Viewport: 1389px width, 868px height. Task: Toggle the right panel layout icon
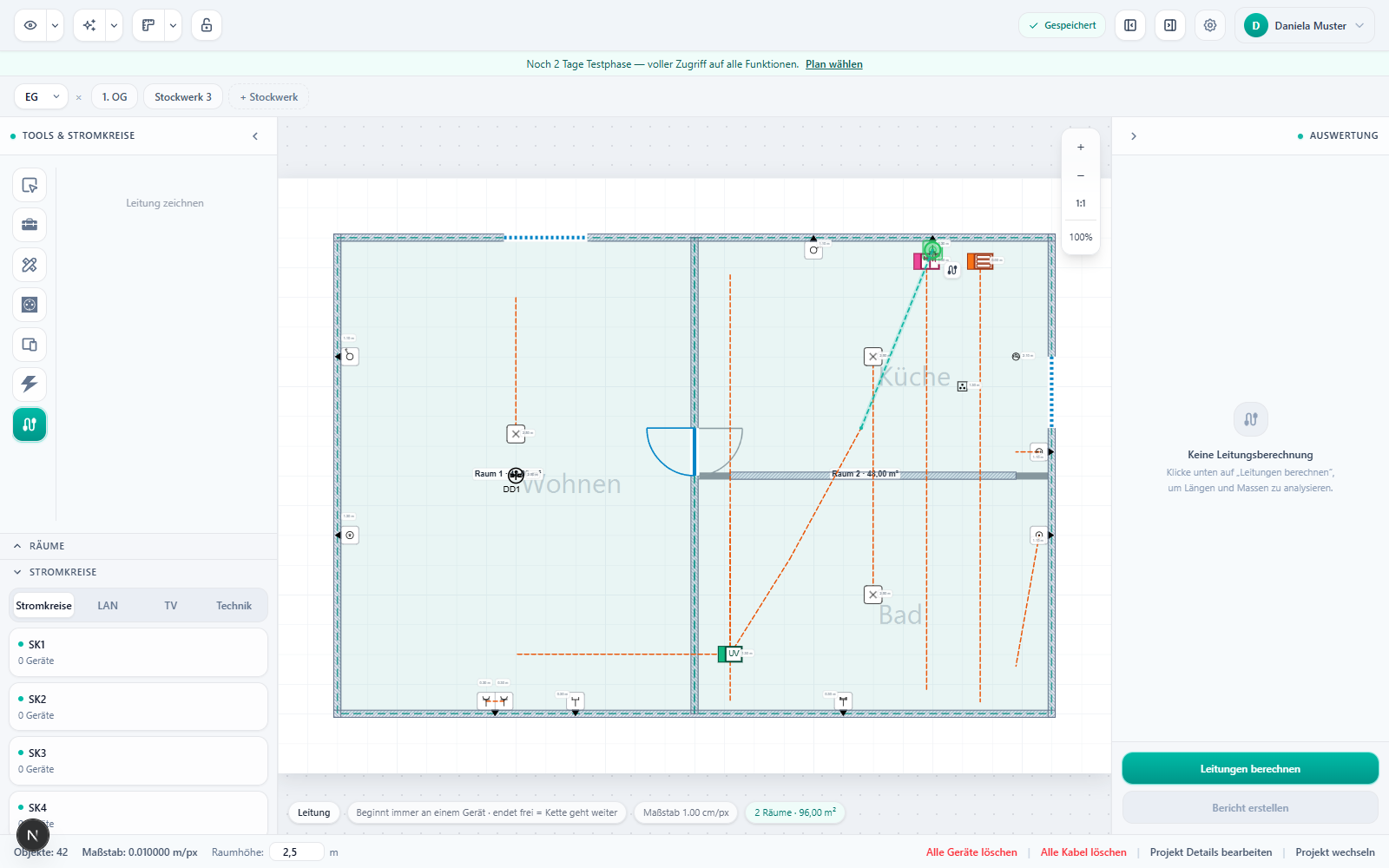1170,25
